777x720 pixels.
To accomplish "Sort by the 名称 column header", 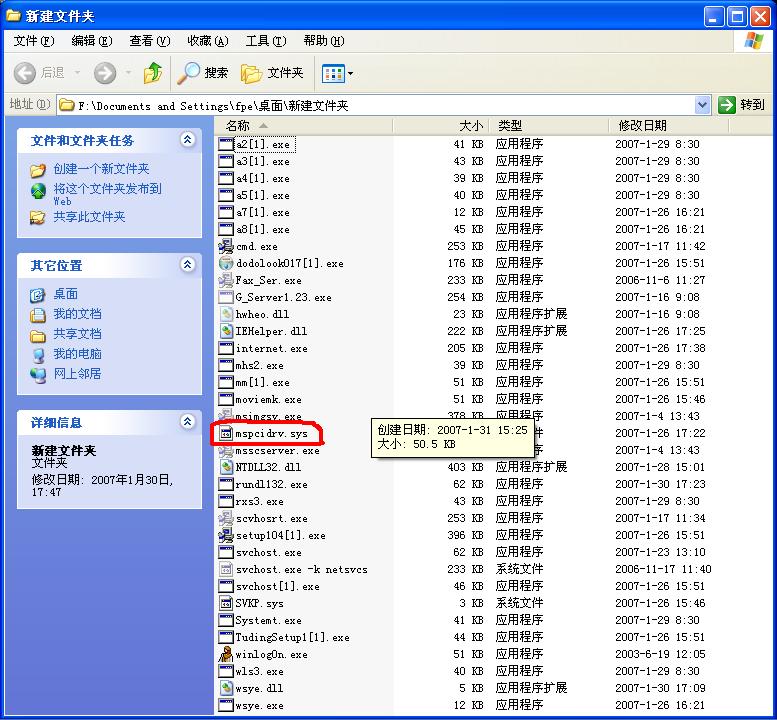I will tap(304, 126).
